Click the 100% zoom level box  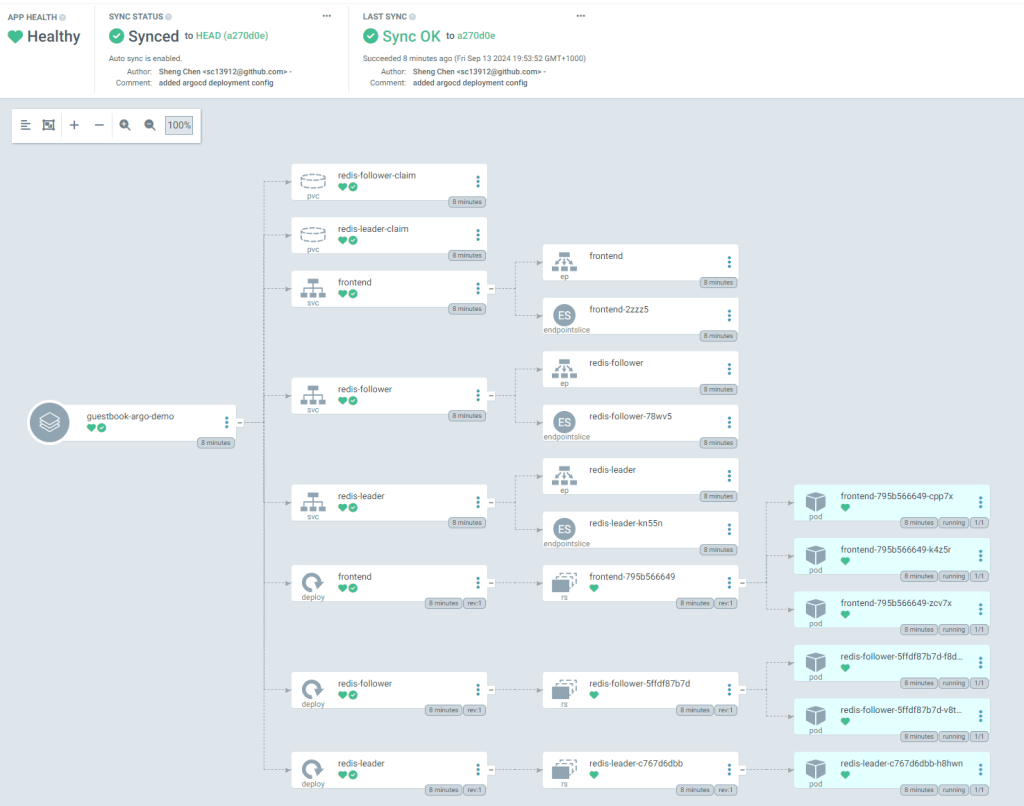[179, 126]
